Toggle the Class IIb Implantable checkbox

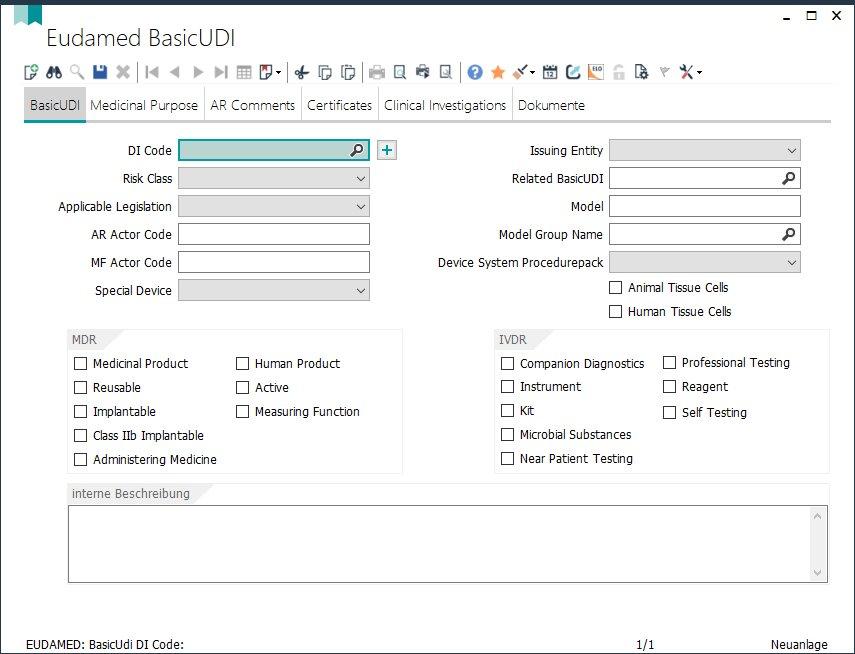pyautogui.click(x=80, y=435)
